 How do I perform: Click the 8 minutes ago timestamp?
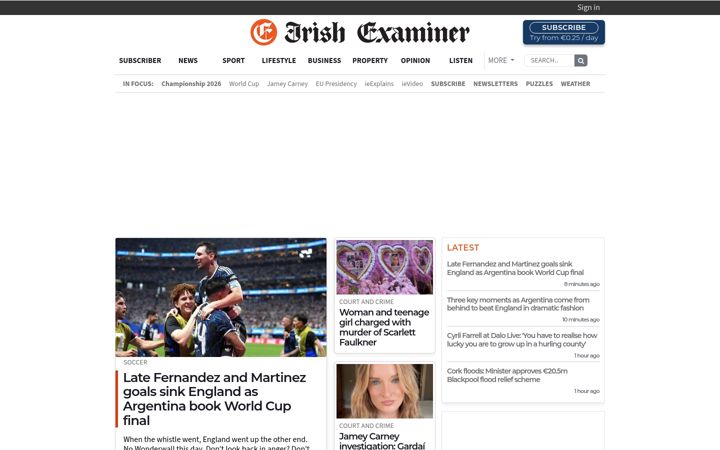pyautogui.click(x=582, y=284)
